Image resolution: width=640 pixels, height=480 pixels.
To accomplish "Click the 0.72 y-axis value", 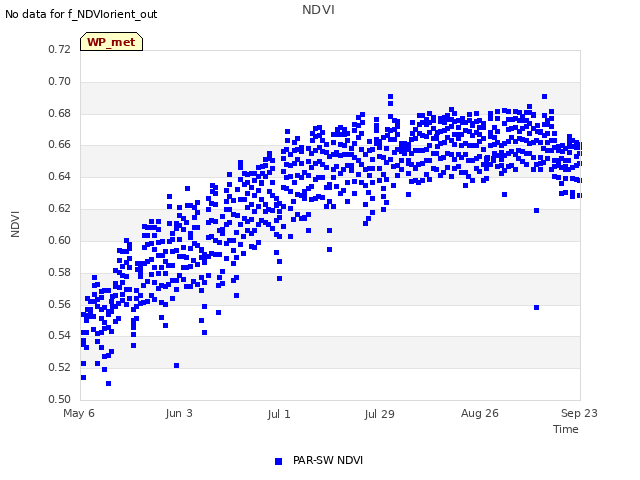I will [60, 49].
